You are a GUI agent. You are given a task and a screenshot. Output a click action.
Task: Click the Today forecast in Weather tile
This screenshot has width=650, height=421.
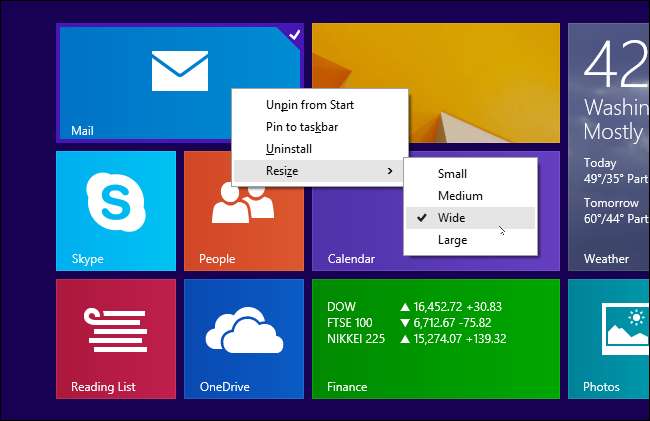pyautogui.click(x=616, y=170)
